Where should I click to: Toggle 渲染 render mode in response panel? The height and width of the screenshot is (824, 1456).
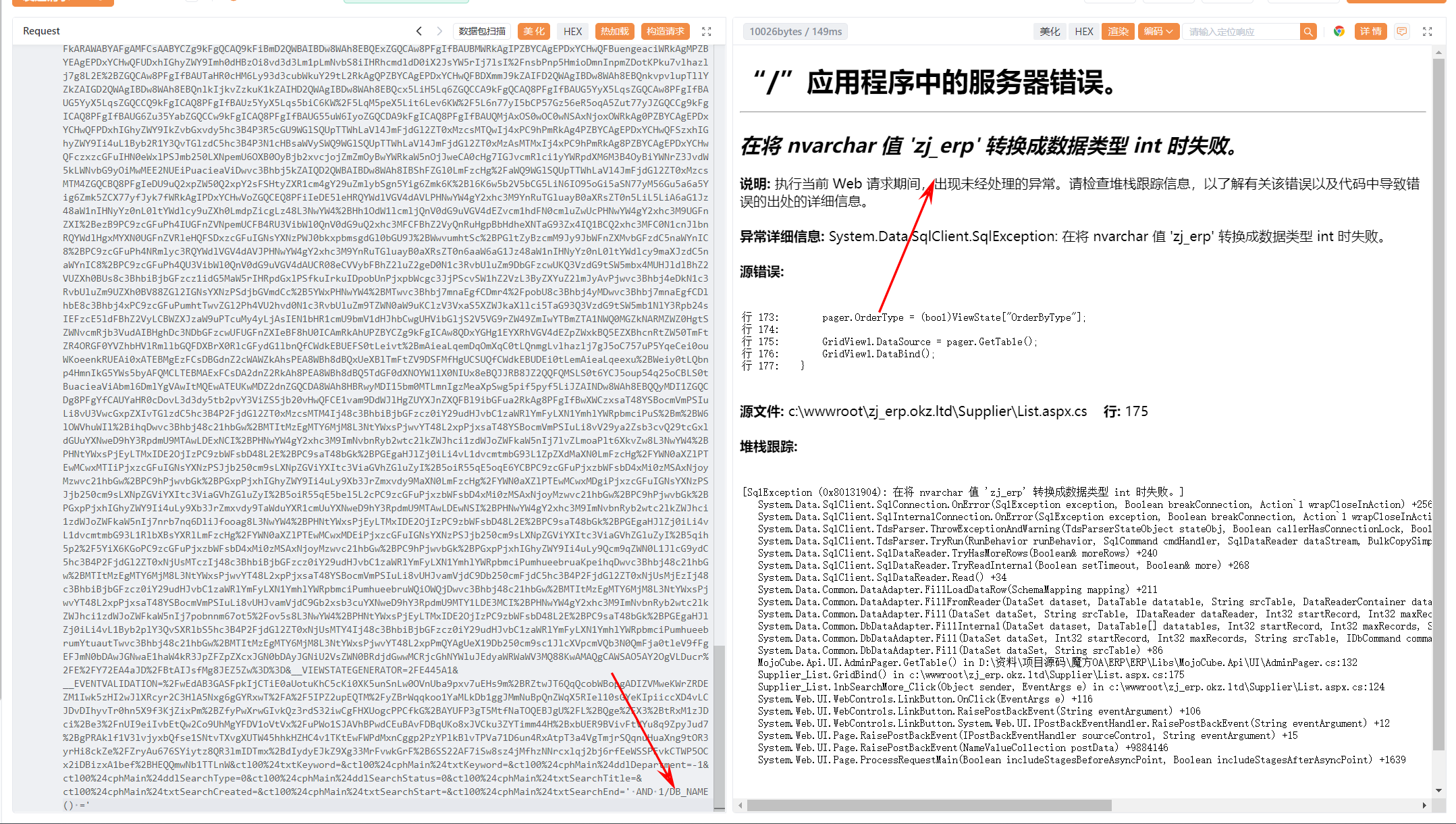(x=1118, y=31)
